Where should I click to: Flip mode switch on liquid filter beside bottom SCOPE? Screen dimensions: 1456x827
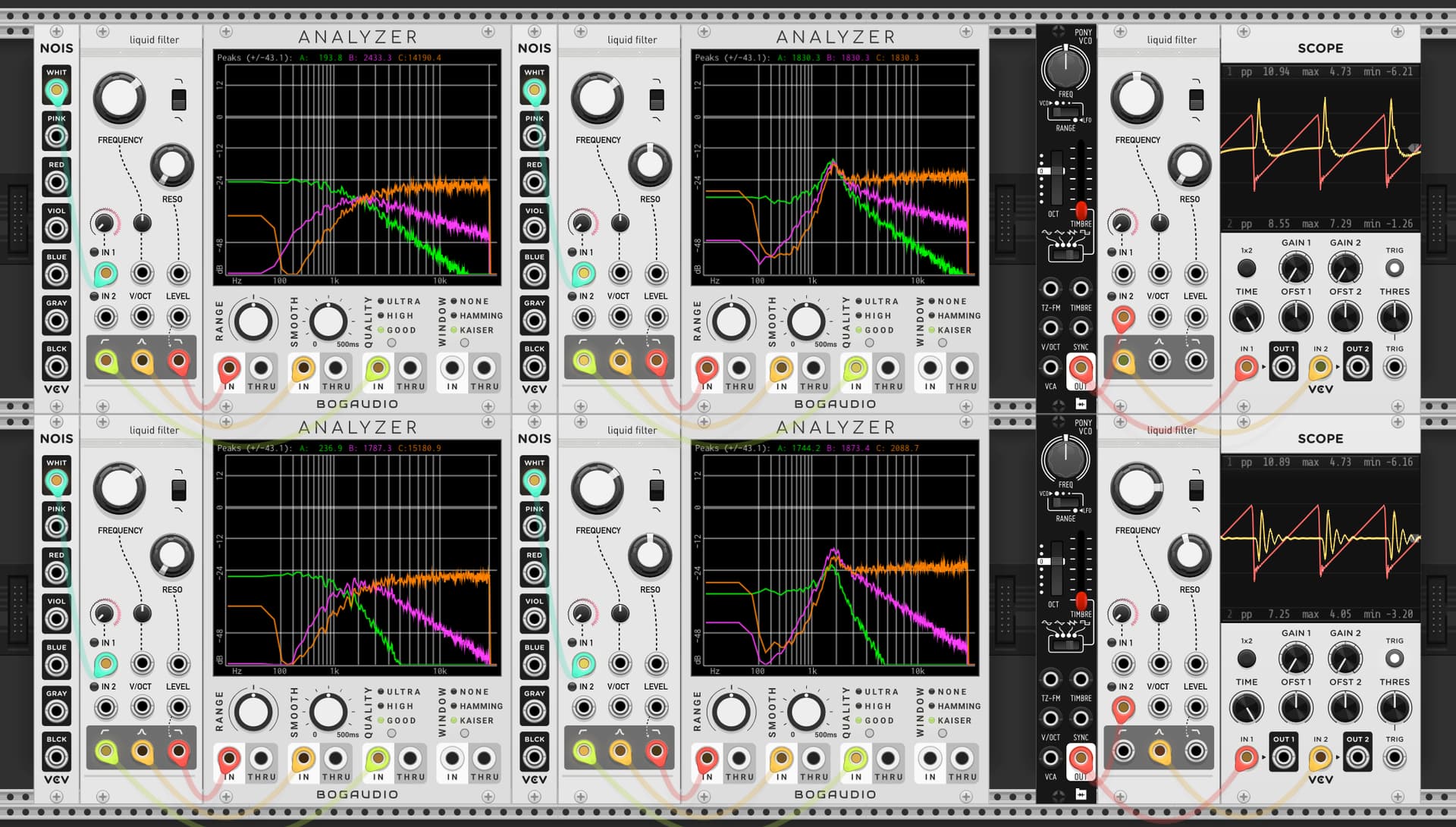1196,490
